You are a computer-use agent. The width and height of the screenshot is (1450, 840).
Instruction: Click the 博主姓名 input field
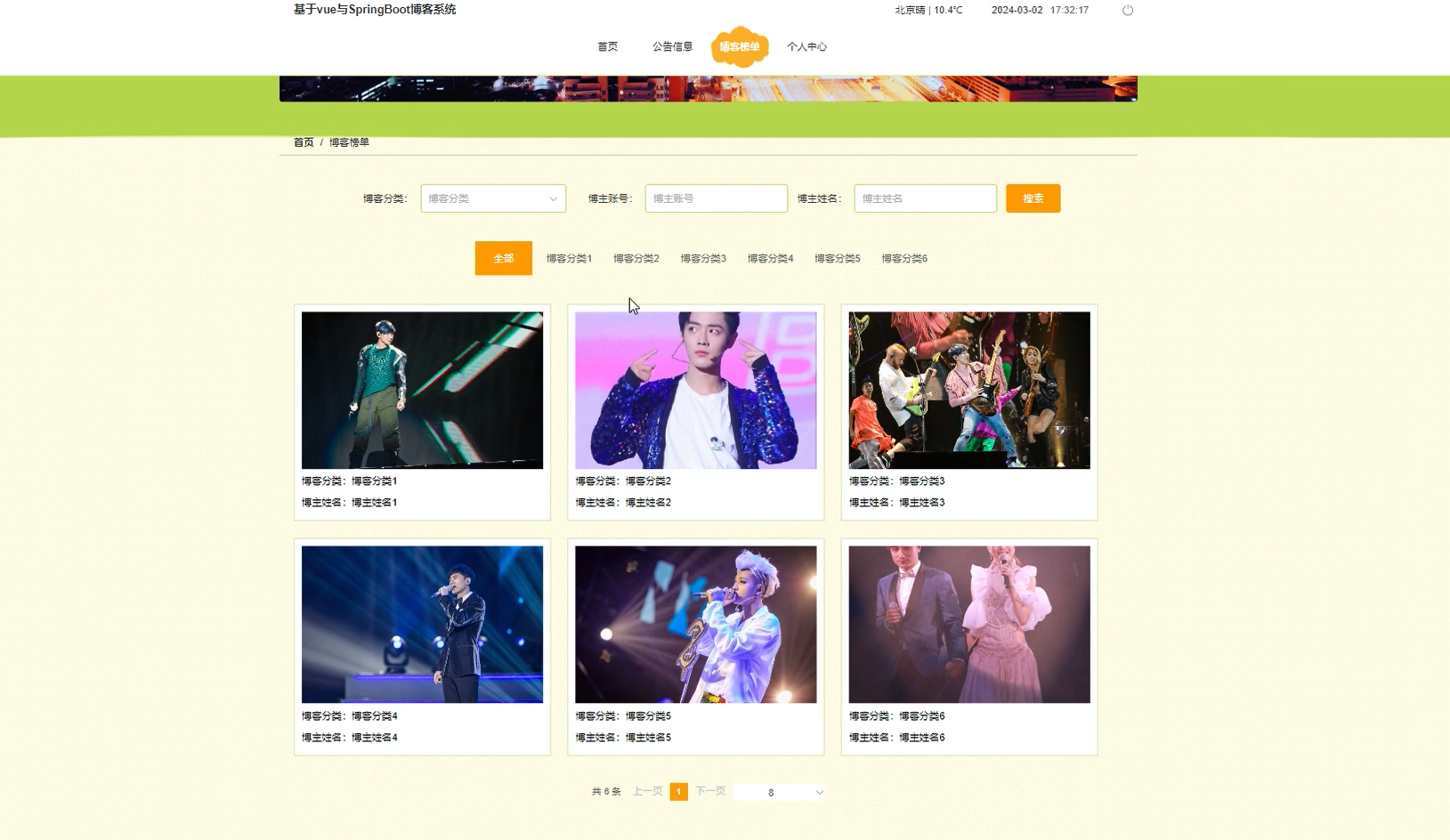pos(925,198)
